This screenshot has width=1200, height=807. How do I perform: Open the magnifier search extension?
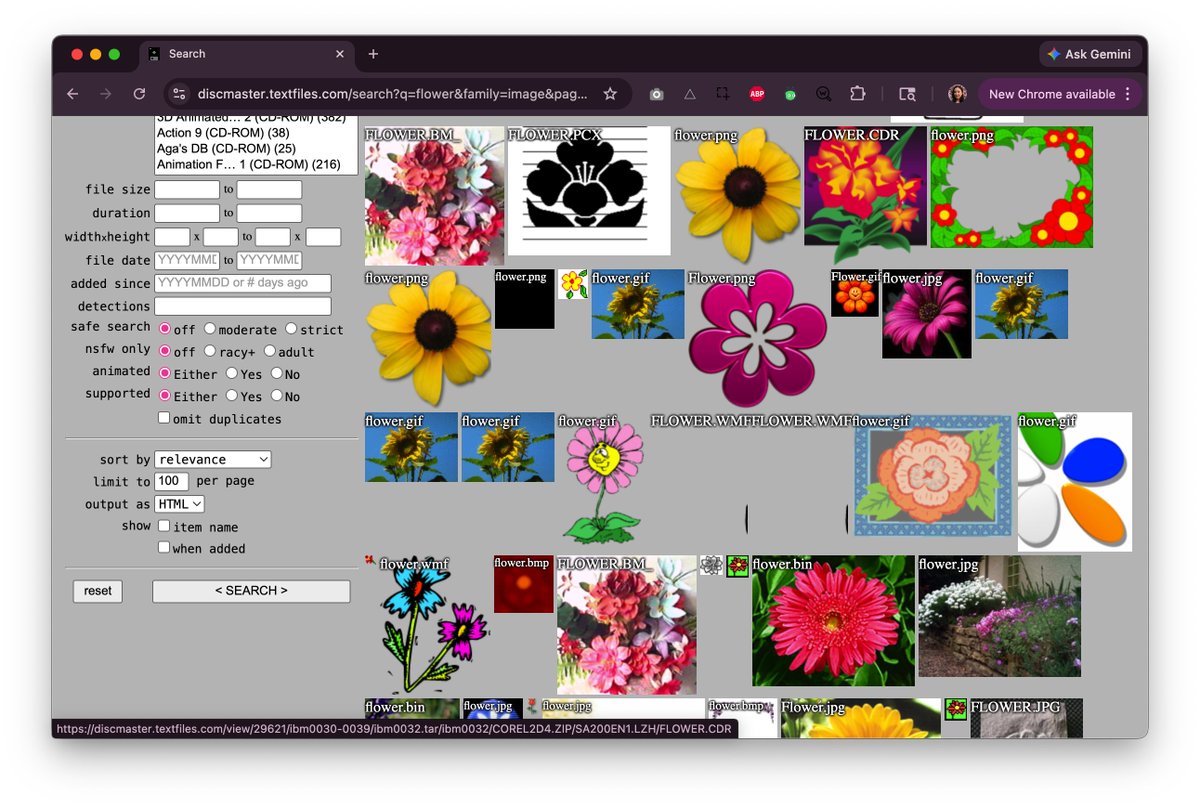(824, 94)
